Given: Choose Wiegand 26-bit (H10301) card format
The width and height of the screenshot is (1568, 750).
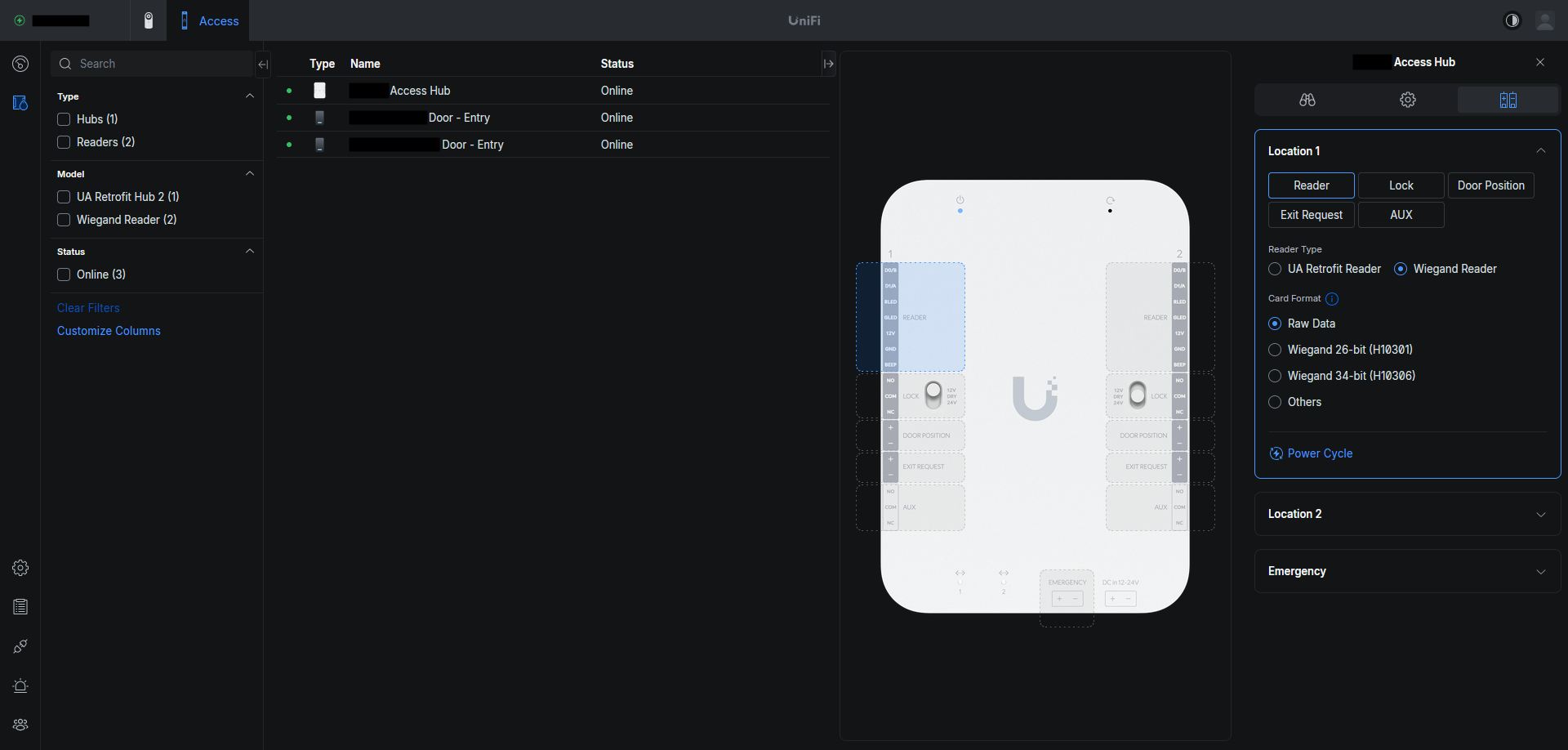Looking at the screenshot, I should pos(1275,350).
